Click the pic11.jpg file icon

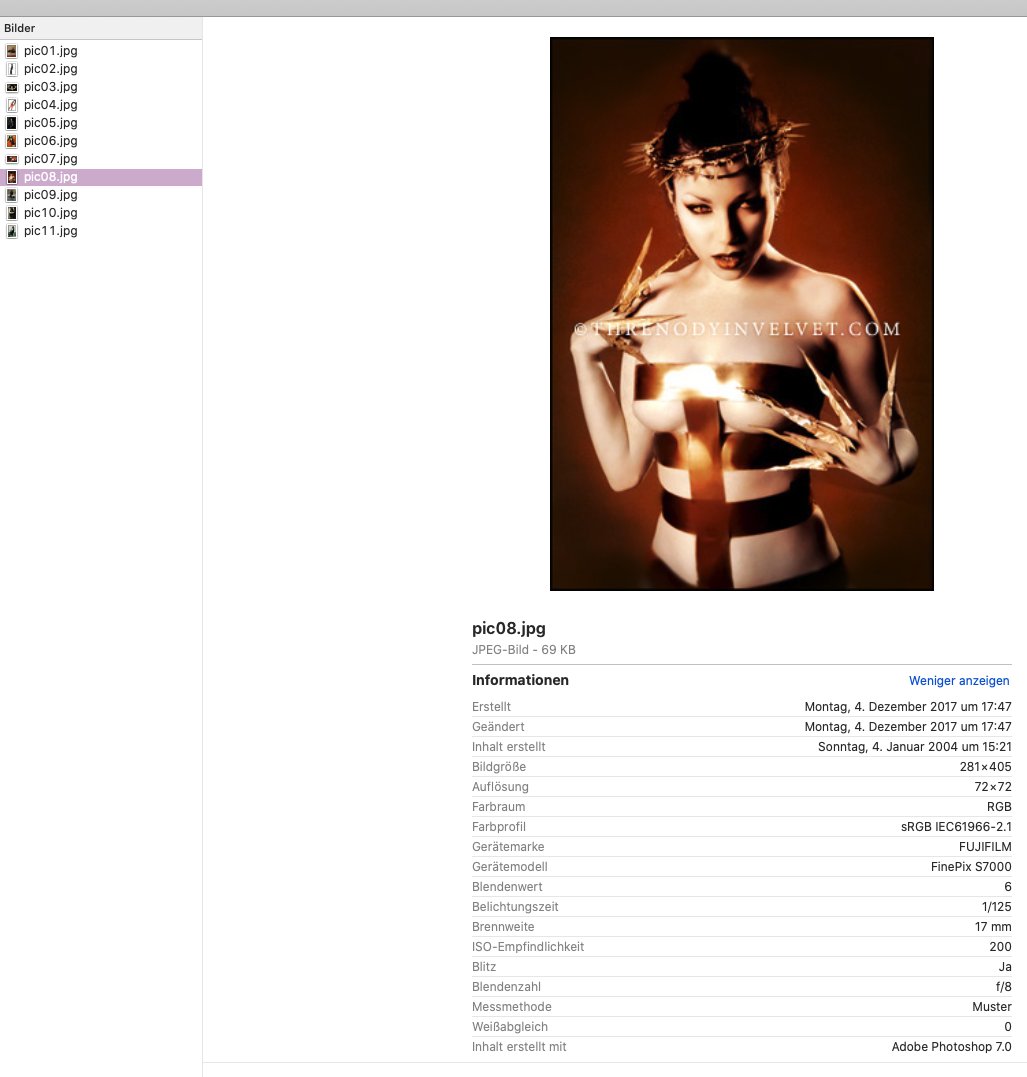pyautogui.click(x=12, y=231)
